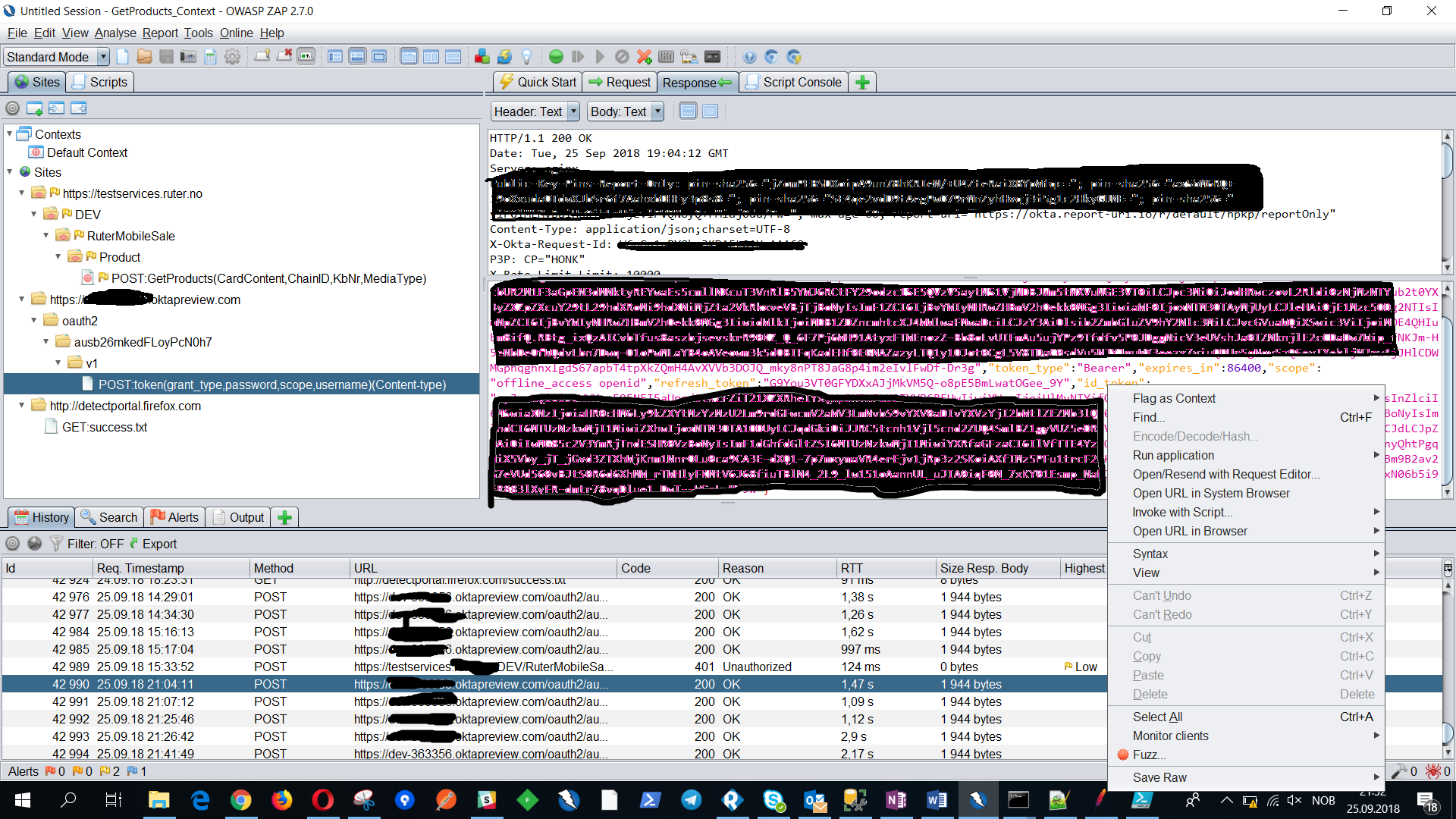Toggle break on all requests with the green circle
This screenshot has width=1456, height=819.
(557, 56)
